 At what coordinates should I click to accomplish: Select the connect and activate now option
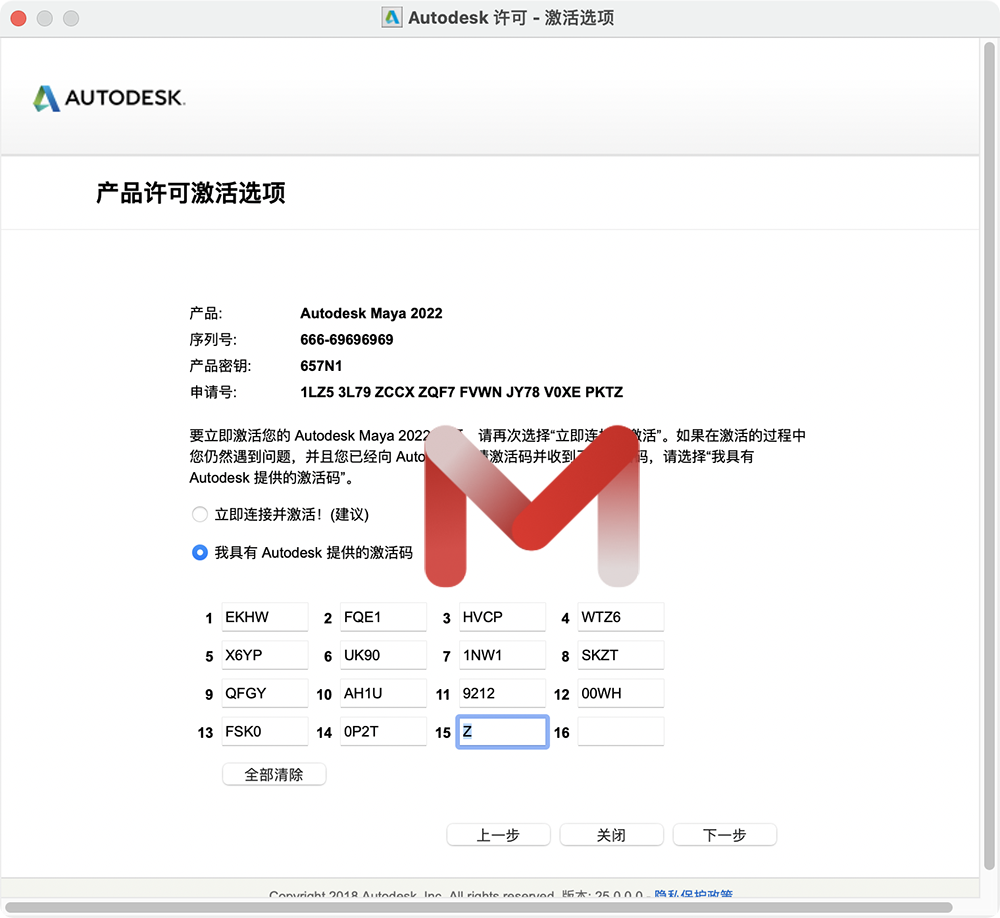pyautogui.click(x=200, y=514)
